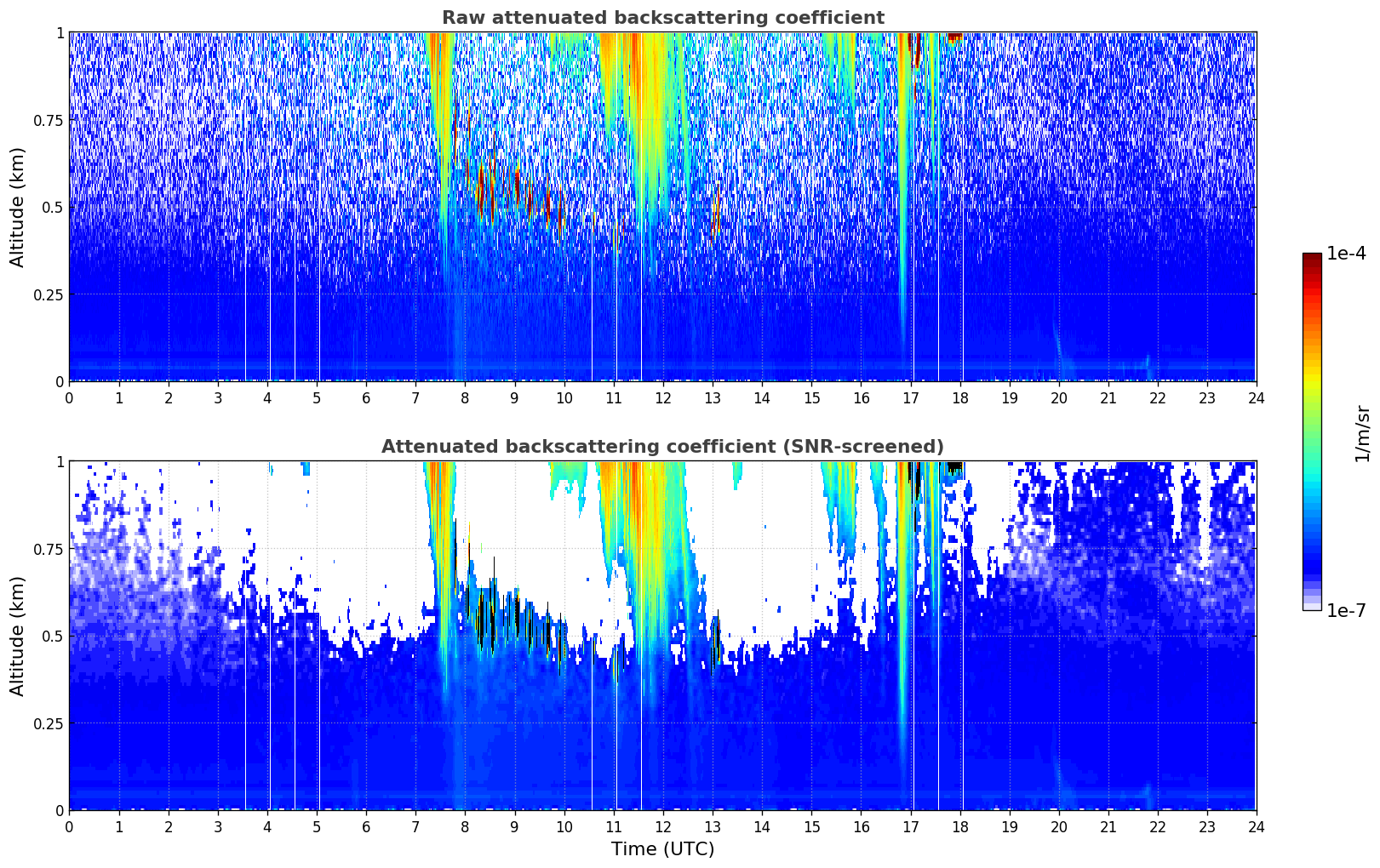Click hour tick "14" under the SNR-screened plot
The image size is (1380, 868).
pos(762,826)
